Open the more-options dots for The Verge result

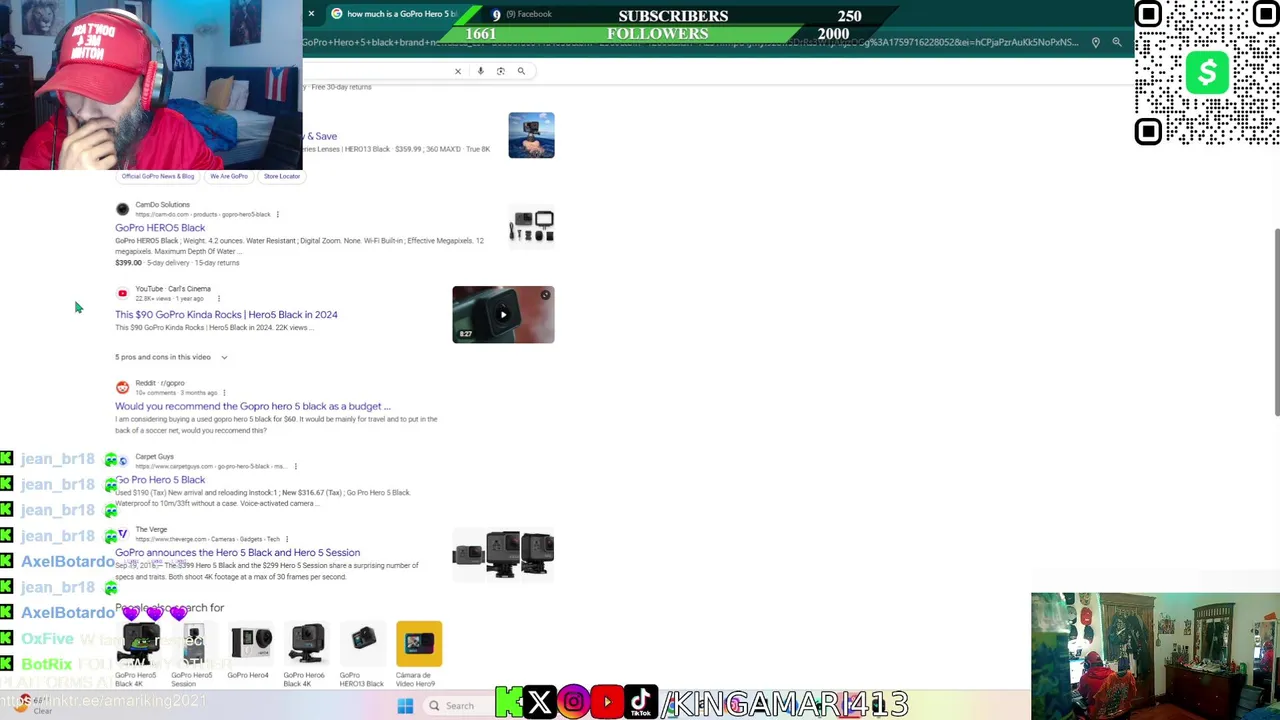(x=287, y=539)
